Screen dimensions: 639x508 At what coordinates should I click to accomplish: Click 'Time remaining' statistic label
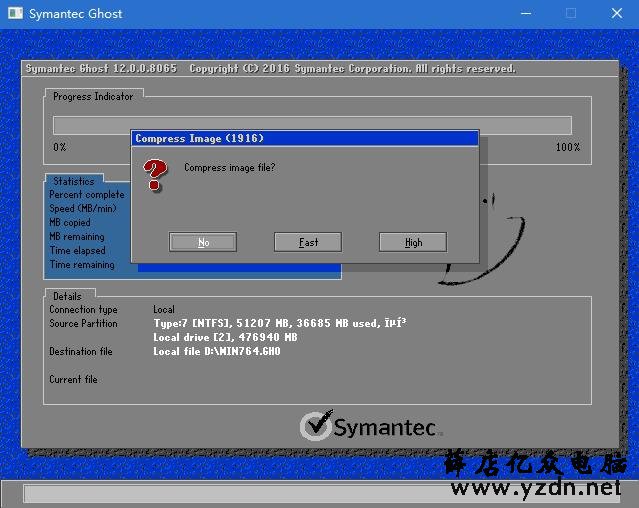point(82,265)
